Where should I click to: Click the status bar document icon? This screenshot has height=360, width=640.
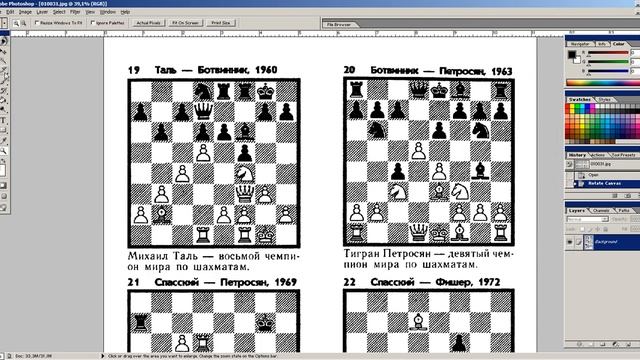9,356
